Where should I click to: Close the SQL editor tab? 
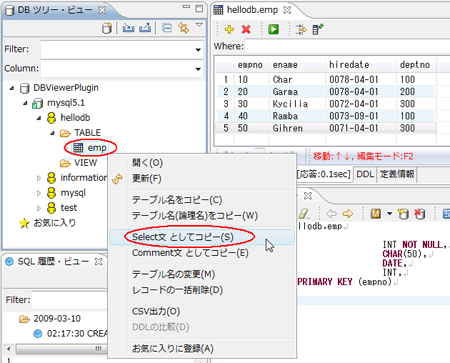308,196
